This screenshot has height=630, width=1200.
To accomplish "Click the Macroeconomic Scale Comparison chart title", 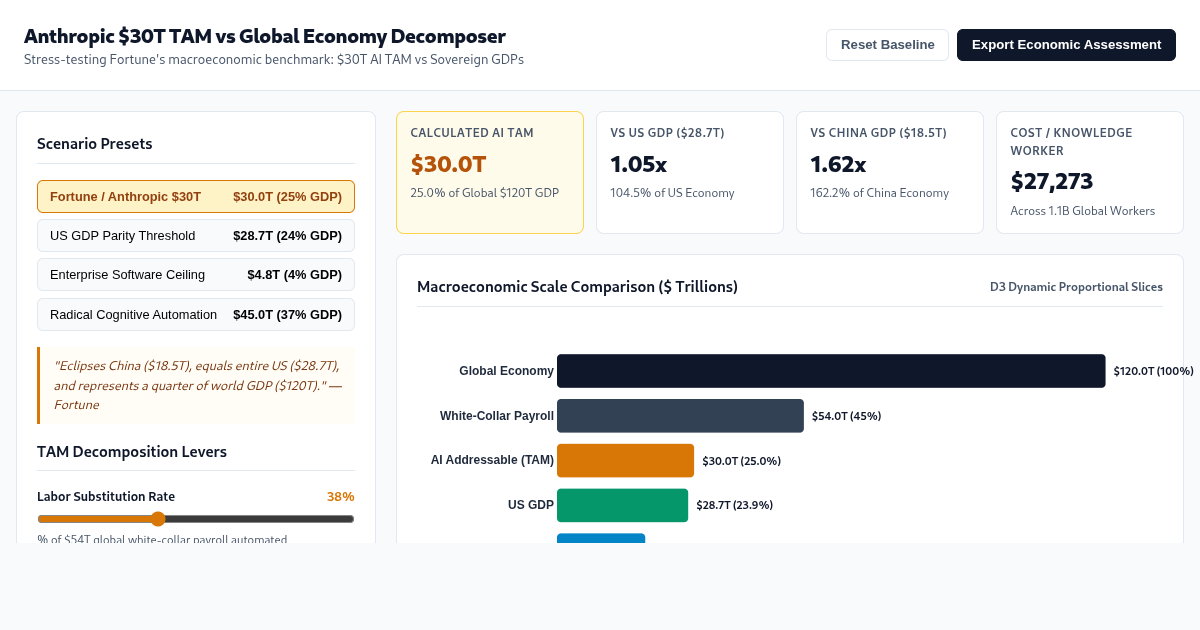I will (577, 287).
